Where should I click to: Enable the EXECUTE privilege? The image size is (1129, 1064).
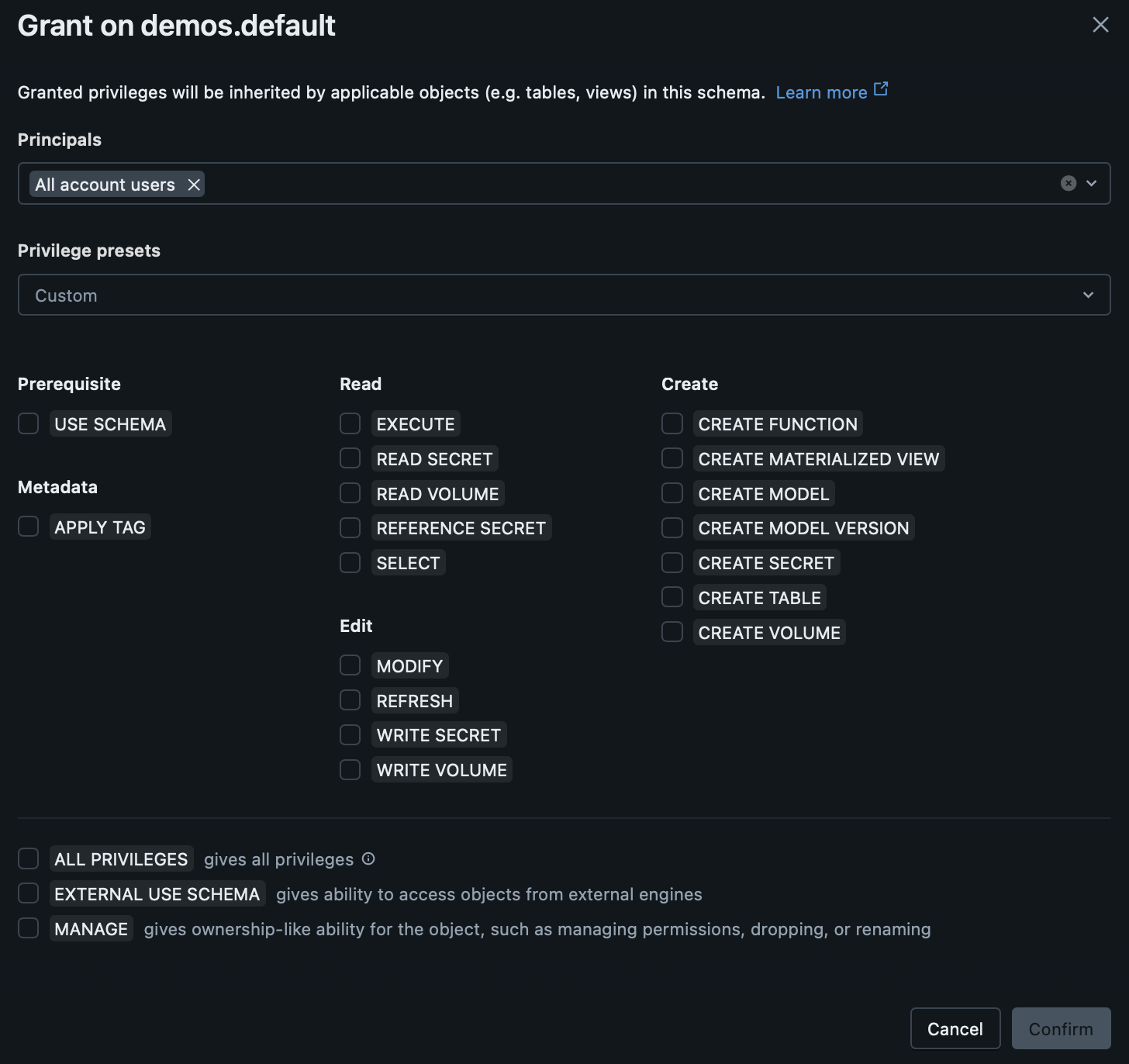350,423
